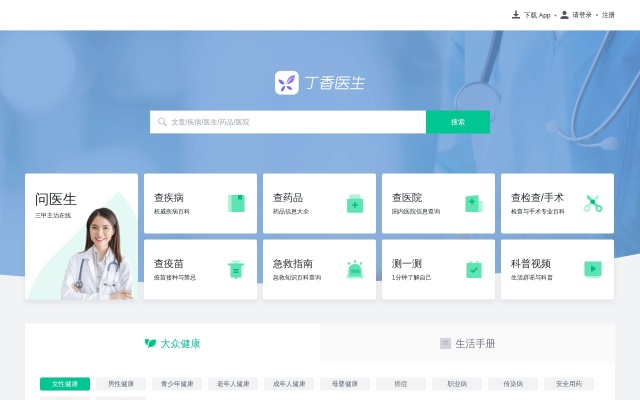The width and height of the screenshot is (640, 400).
Task: Click the 丁香医生 logo icon
Action: point(287,83)
